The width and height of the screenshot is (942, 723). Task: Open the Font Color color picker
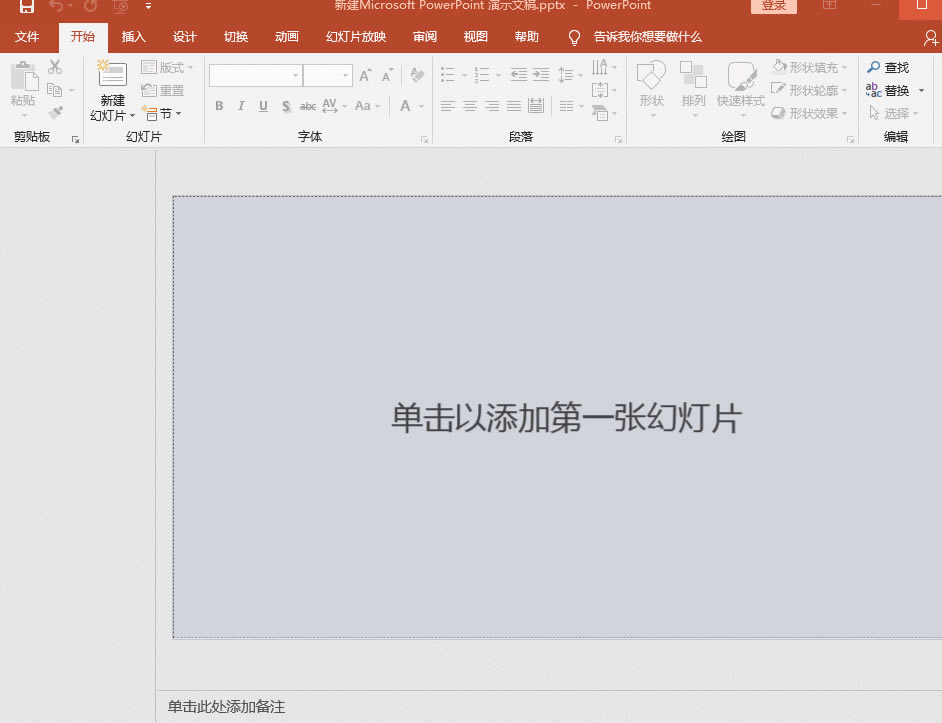(404, 106)
